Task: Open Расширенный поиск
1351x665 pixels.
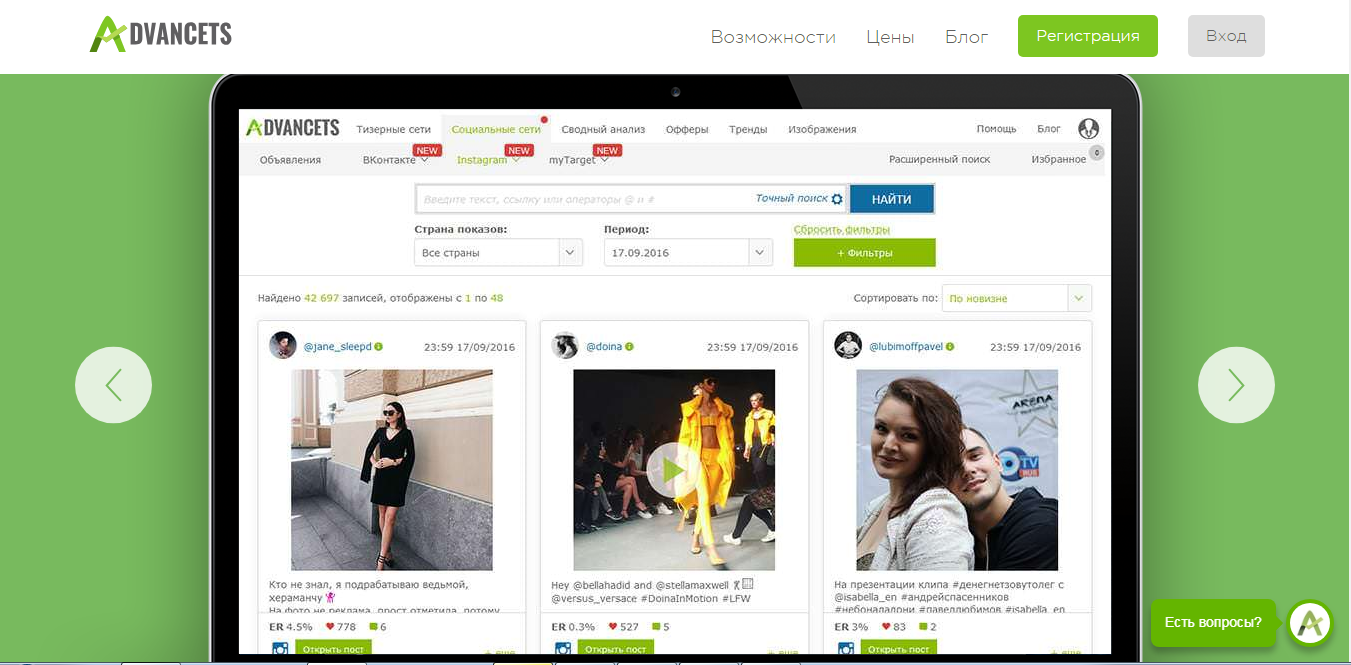Action: (x=939, y=160)
